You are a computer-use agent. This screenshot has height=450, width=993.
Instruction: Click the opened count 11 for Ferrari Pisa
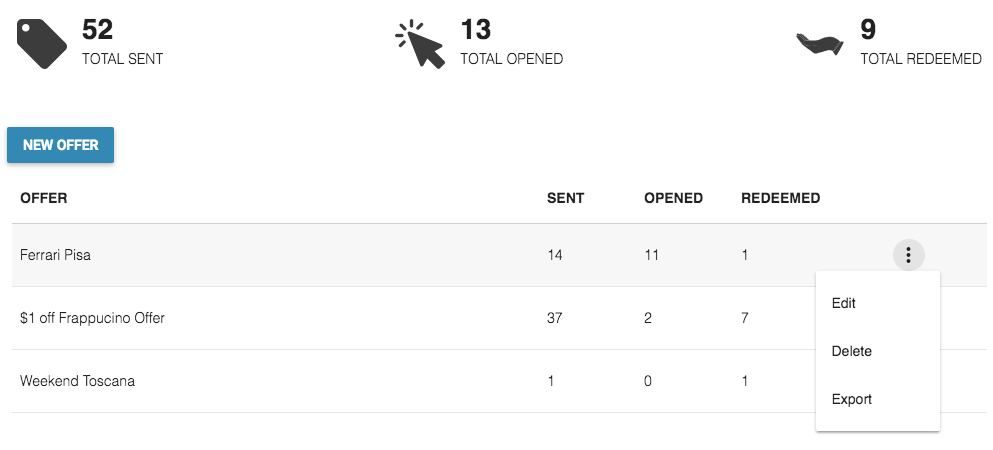(x=651, y=255)
